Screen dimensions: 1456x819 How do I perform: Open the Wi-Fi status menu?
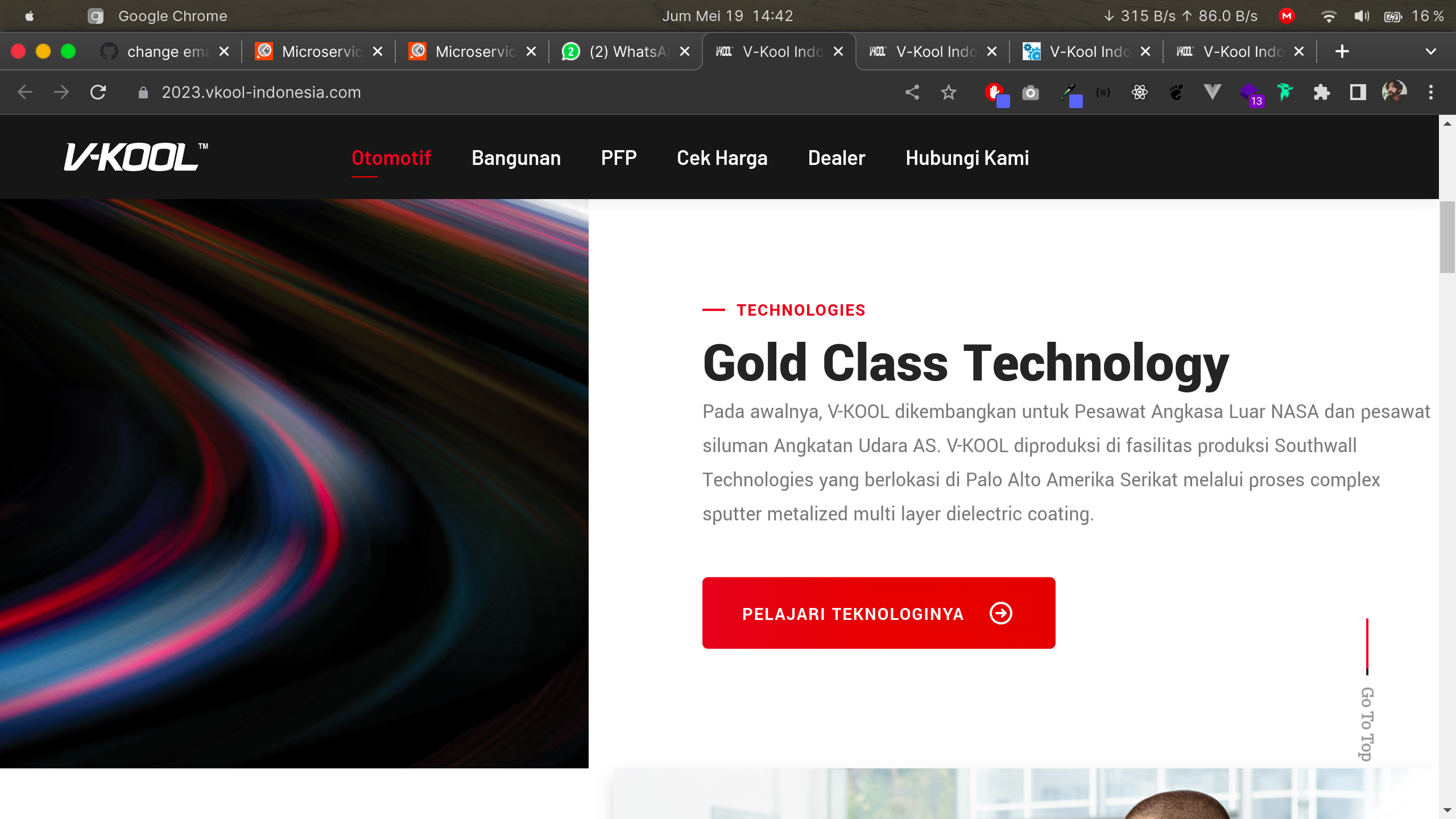pyautogui.click(x=1329, y=15)
